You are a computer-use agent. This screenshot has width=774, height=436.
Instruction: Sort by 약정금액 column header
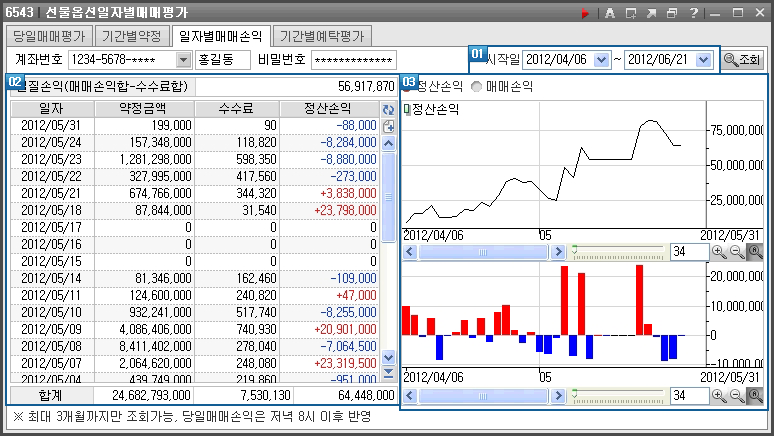pos(144,109)
